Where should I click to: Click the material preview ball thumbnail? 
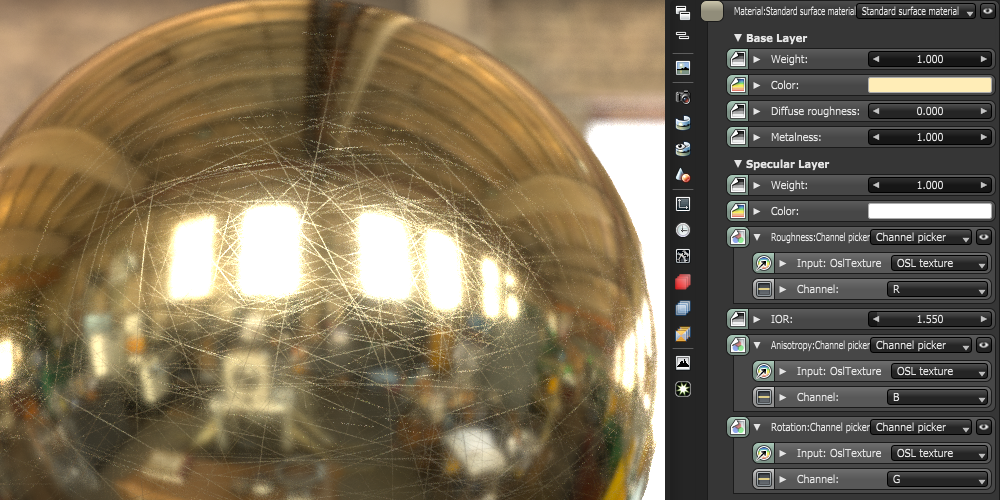(x=712, y=11)
